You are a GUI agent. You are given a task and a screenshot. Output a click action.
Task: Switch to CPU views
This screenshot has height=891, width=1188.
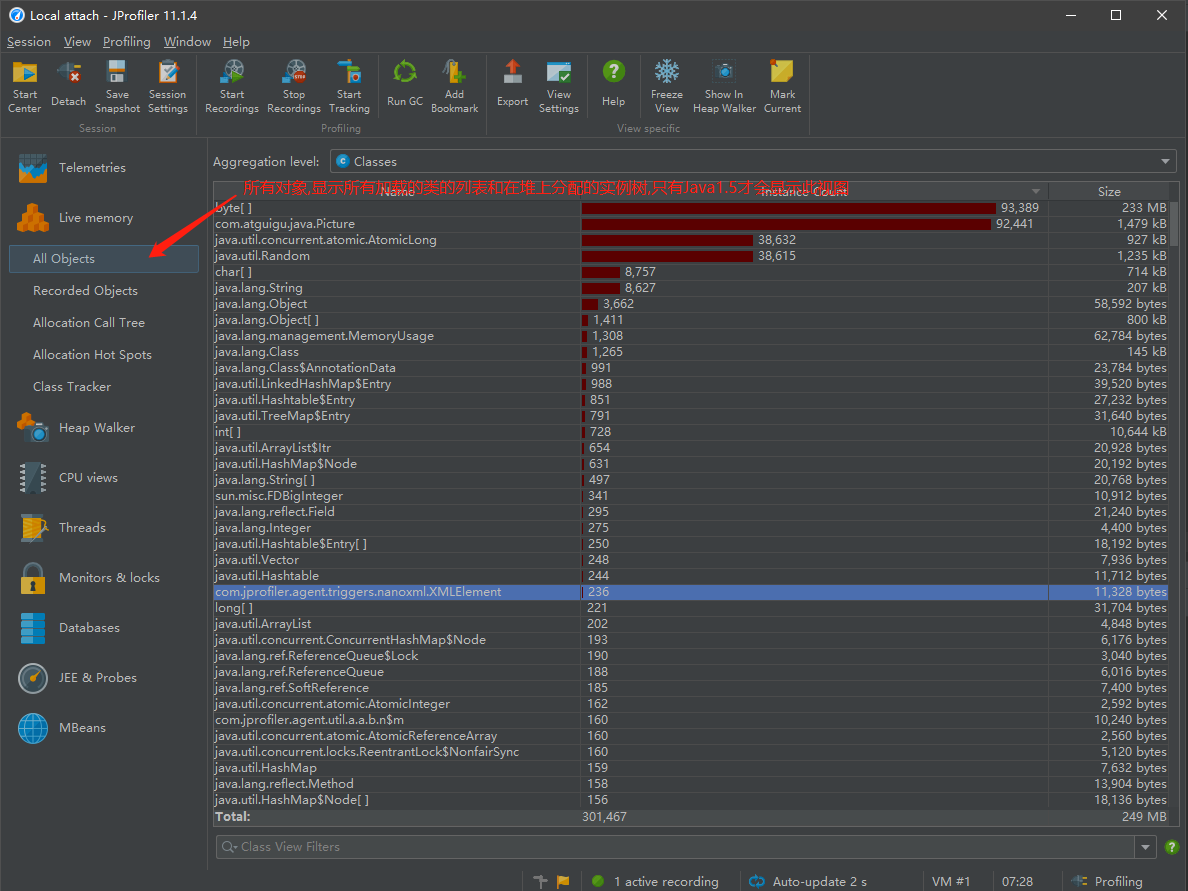(88, 477)
